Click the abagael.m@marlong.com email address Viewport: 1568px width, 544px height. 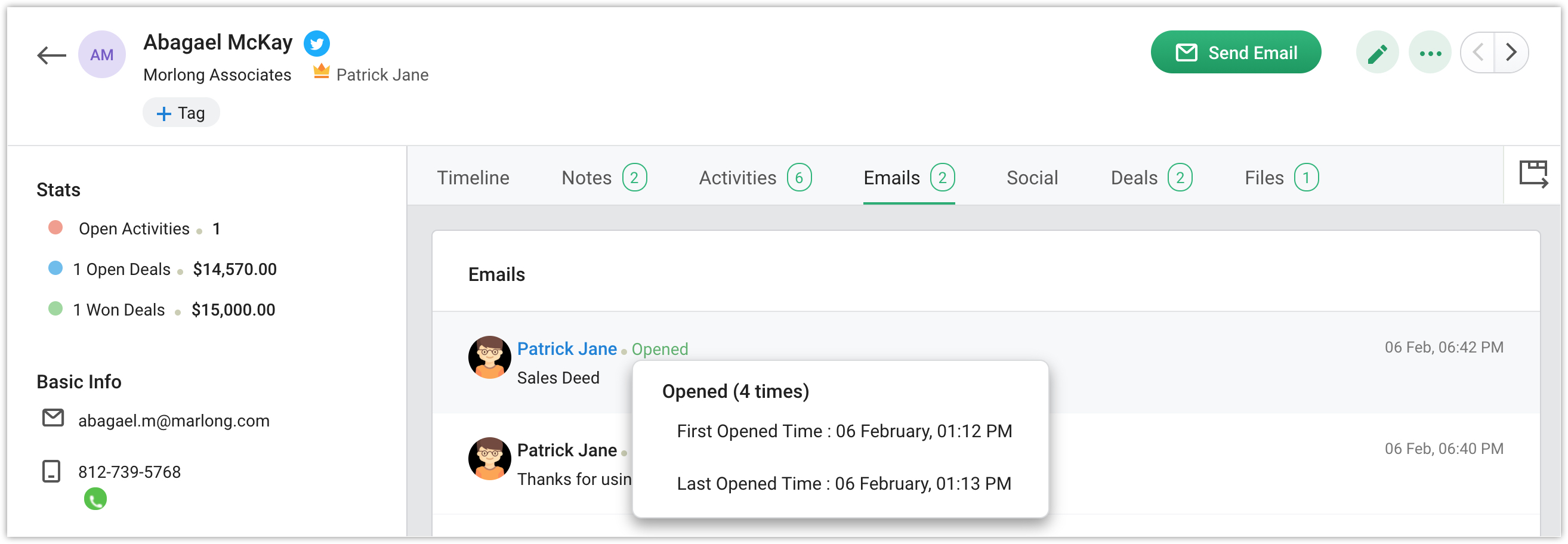tap(174, 421)
